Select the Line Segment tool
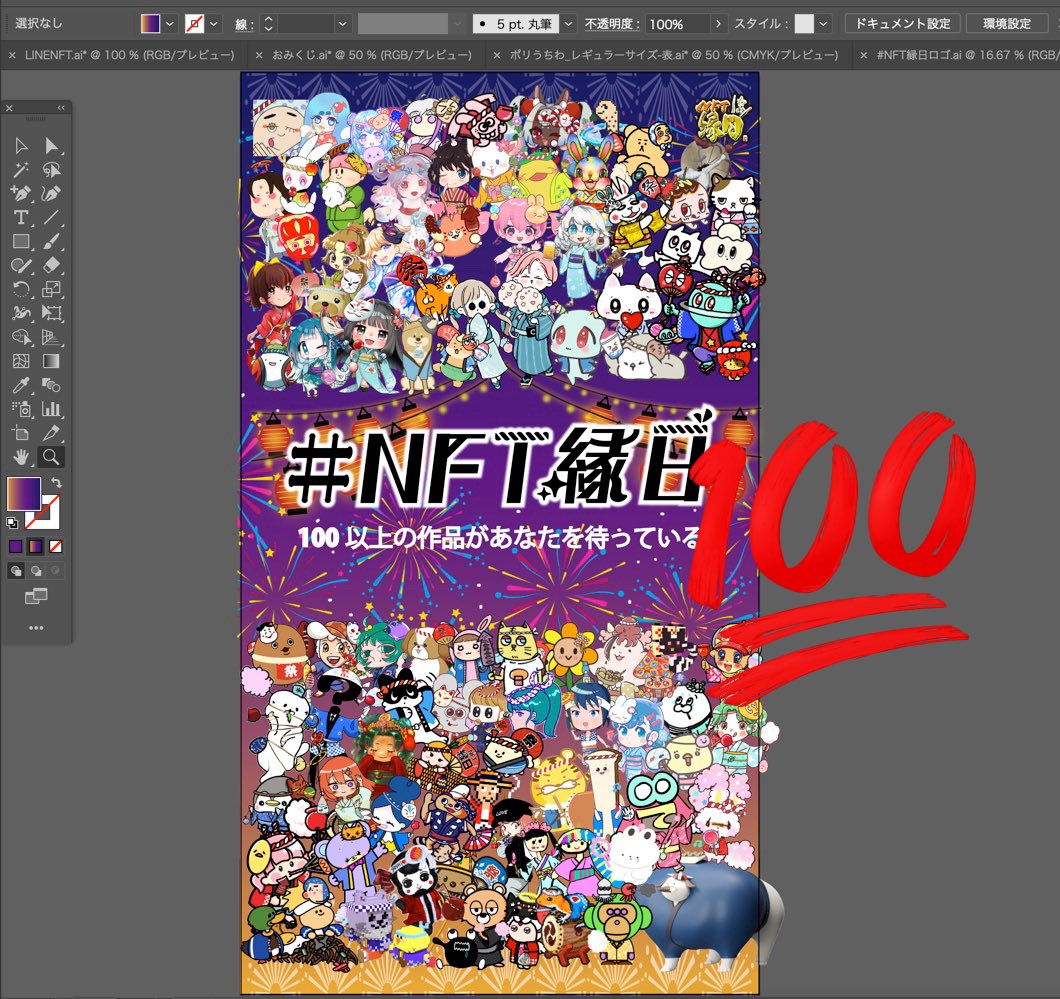This screenshot has width=1060, height=999. pos(51,217)
